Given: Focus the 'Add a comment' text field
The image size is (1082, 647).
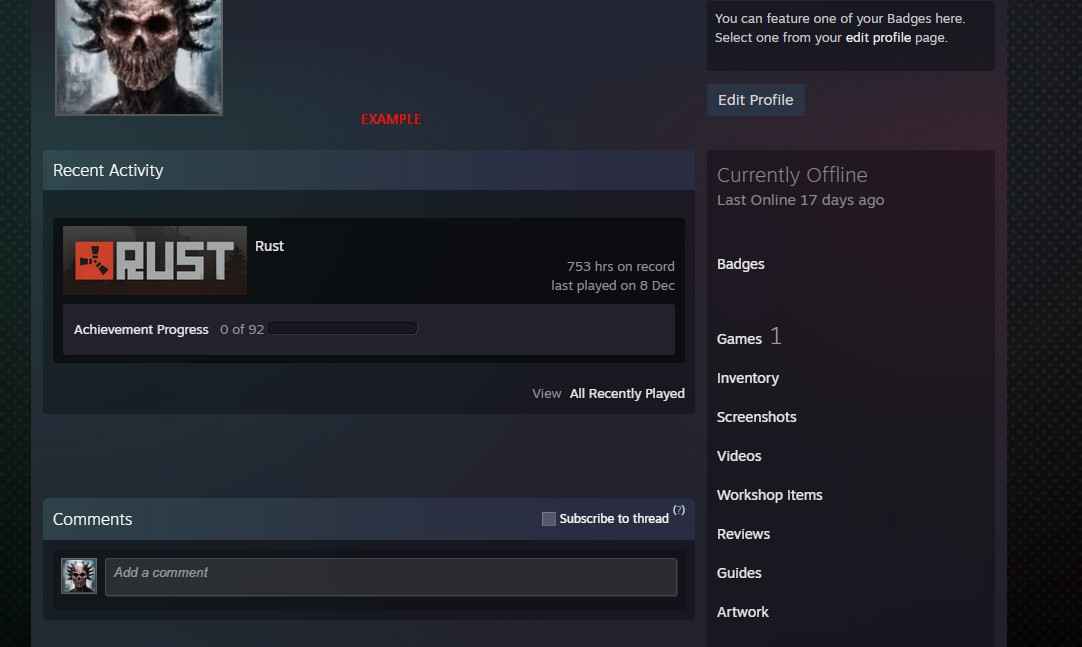Looking at the screenshot, I should [390, 577].
